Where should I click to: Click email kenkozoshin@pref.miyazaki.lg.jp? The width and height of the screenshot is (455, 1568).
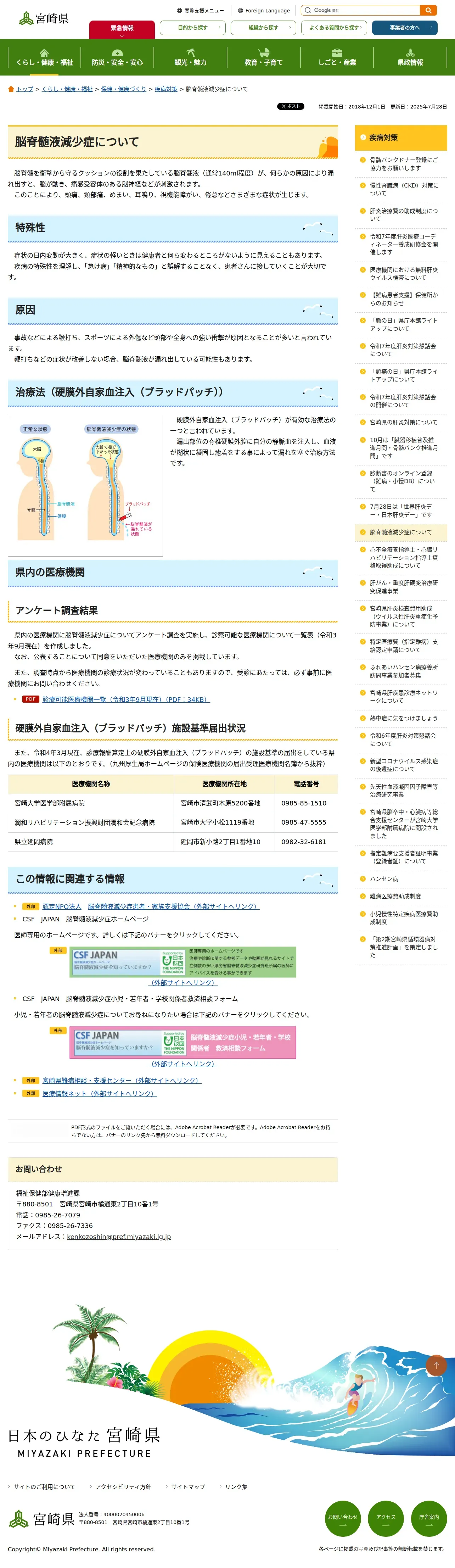tap(119, 1237)
